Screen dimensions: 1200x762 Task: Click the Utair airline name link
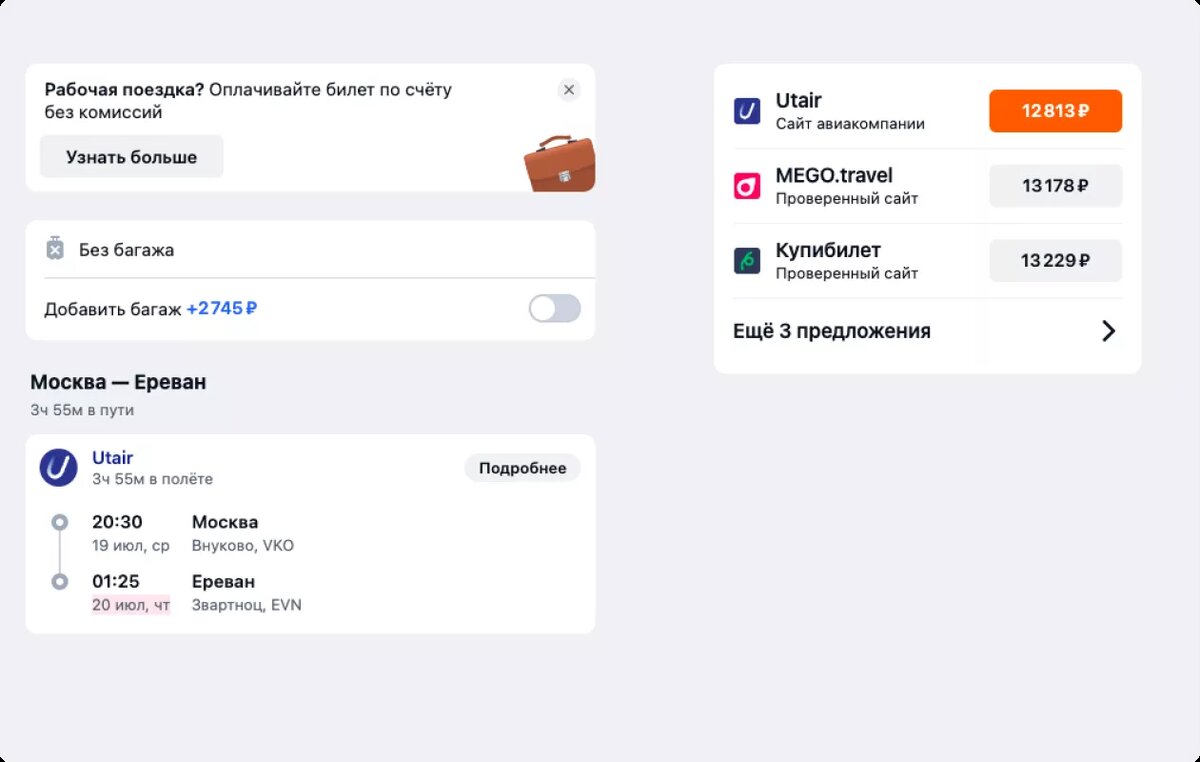(x=113, y=458)
